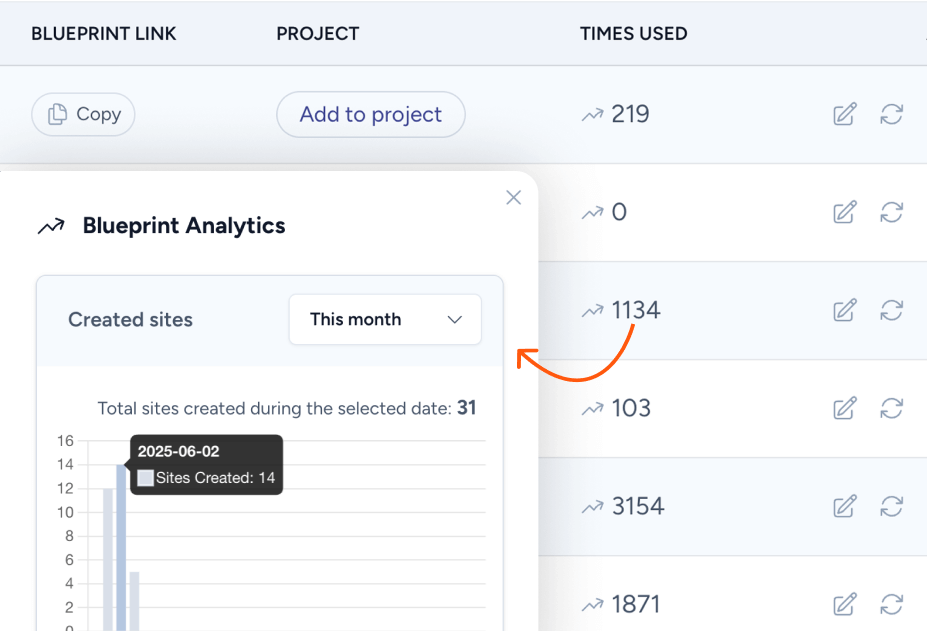The width and height of the screenshot is (927, 631).
Task: Open analytics trend icon beside 103
Action: pyautogui.click(x=592, y=408)
